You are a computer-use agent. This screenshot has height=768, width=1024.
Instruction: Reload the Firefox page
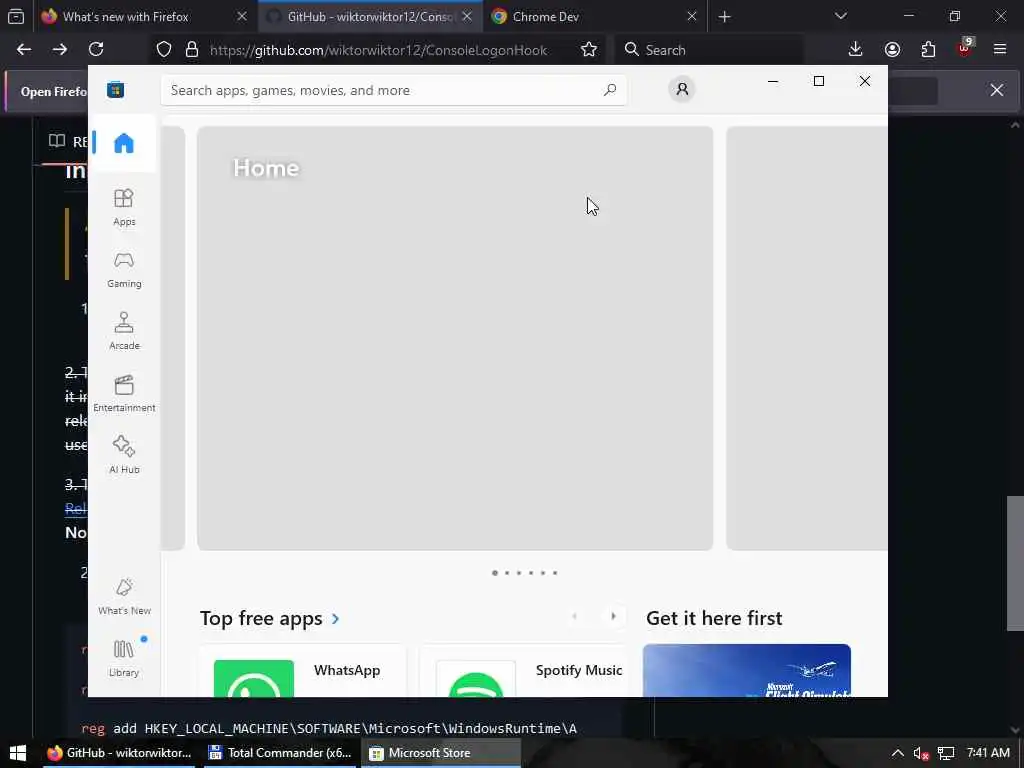coord(96,50)
